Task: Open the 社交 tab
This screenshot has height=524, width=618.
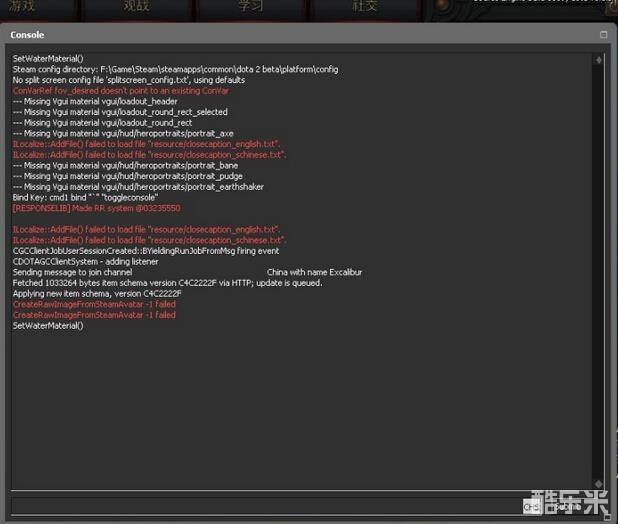Action: 364,8
